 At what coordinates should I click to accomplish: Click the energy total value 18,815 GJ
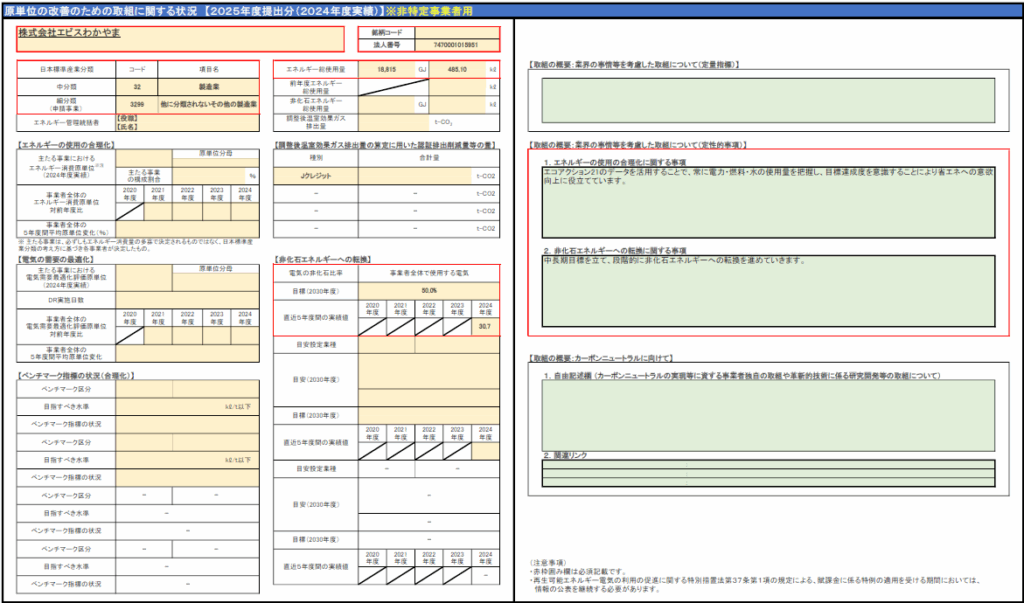coord(381,70)
